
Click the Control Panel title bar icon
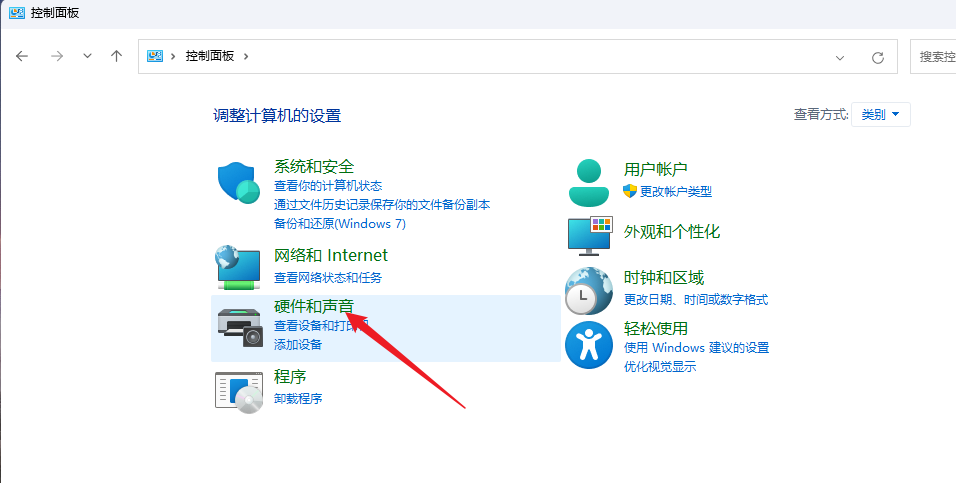click(17, 12)
